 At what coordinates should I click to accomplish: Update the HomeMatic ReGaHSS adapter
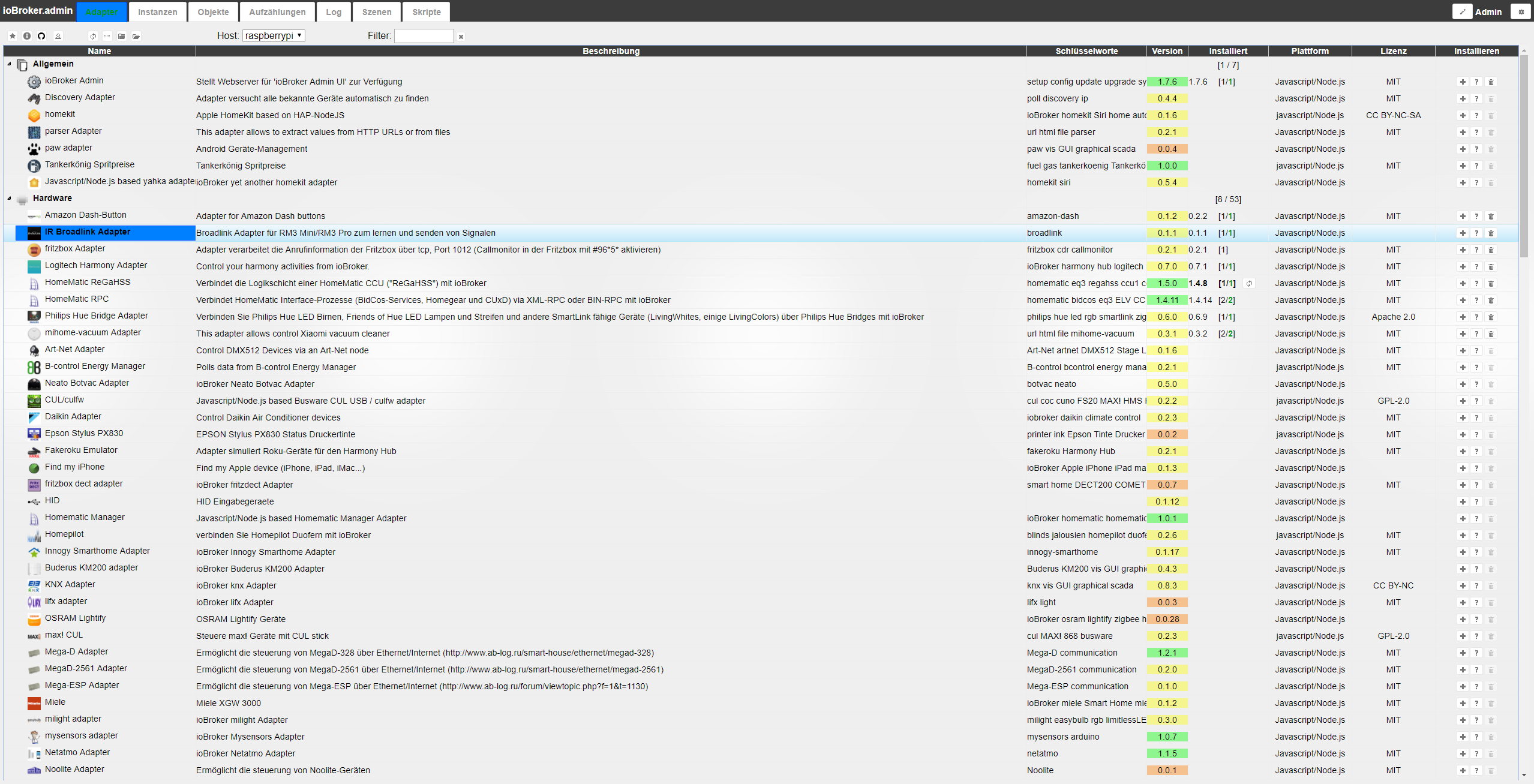pyautogui.click(x=1249, y=283)
